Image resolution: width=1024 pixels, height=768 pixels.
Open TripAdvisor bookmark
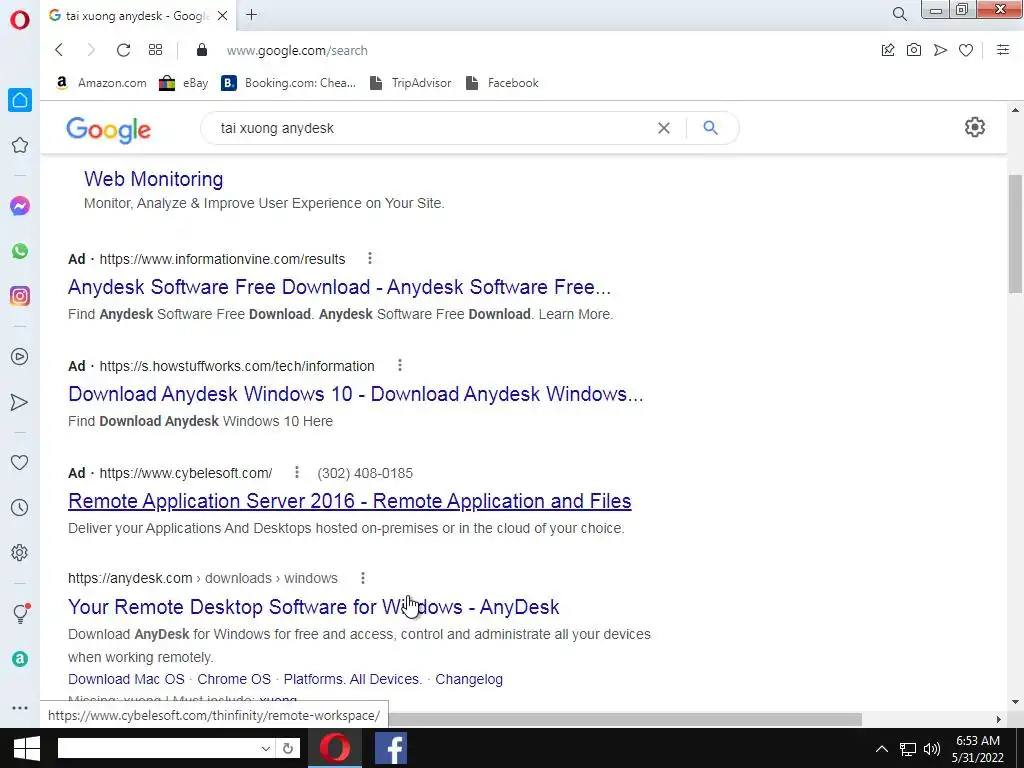click(x=410, y=83)
